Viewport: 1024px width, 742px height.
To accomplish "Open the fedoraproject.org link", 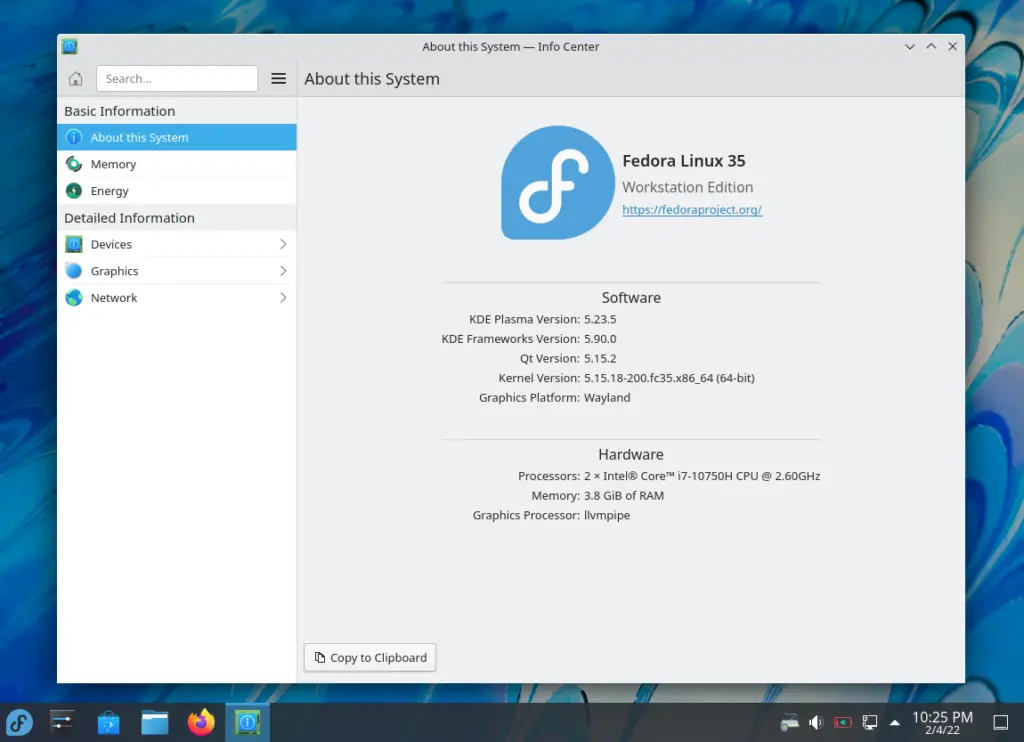I will 692,210.
